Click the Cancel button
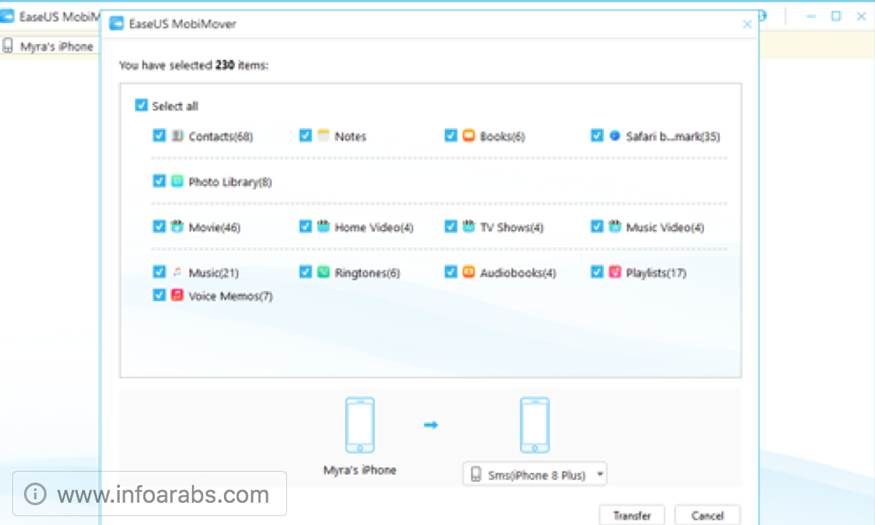 (708, 516)
